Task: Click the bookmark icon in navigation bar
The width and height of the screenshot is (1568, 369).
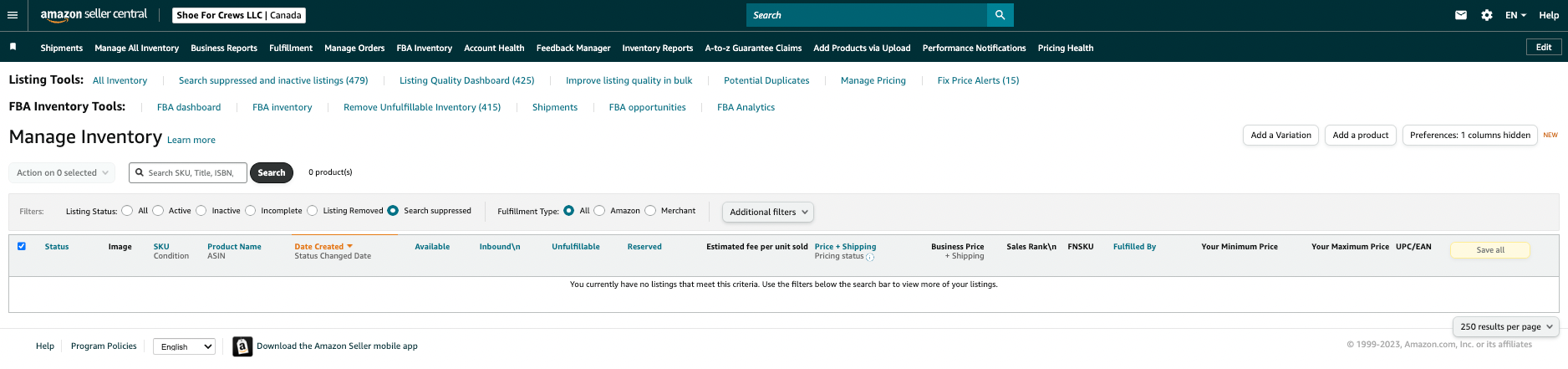Action: (x=13, y=48)
